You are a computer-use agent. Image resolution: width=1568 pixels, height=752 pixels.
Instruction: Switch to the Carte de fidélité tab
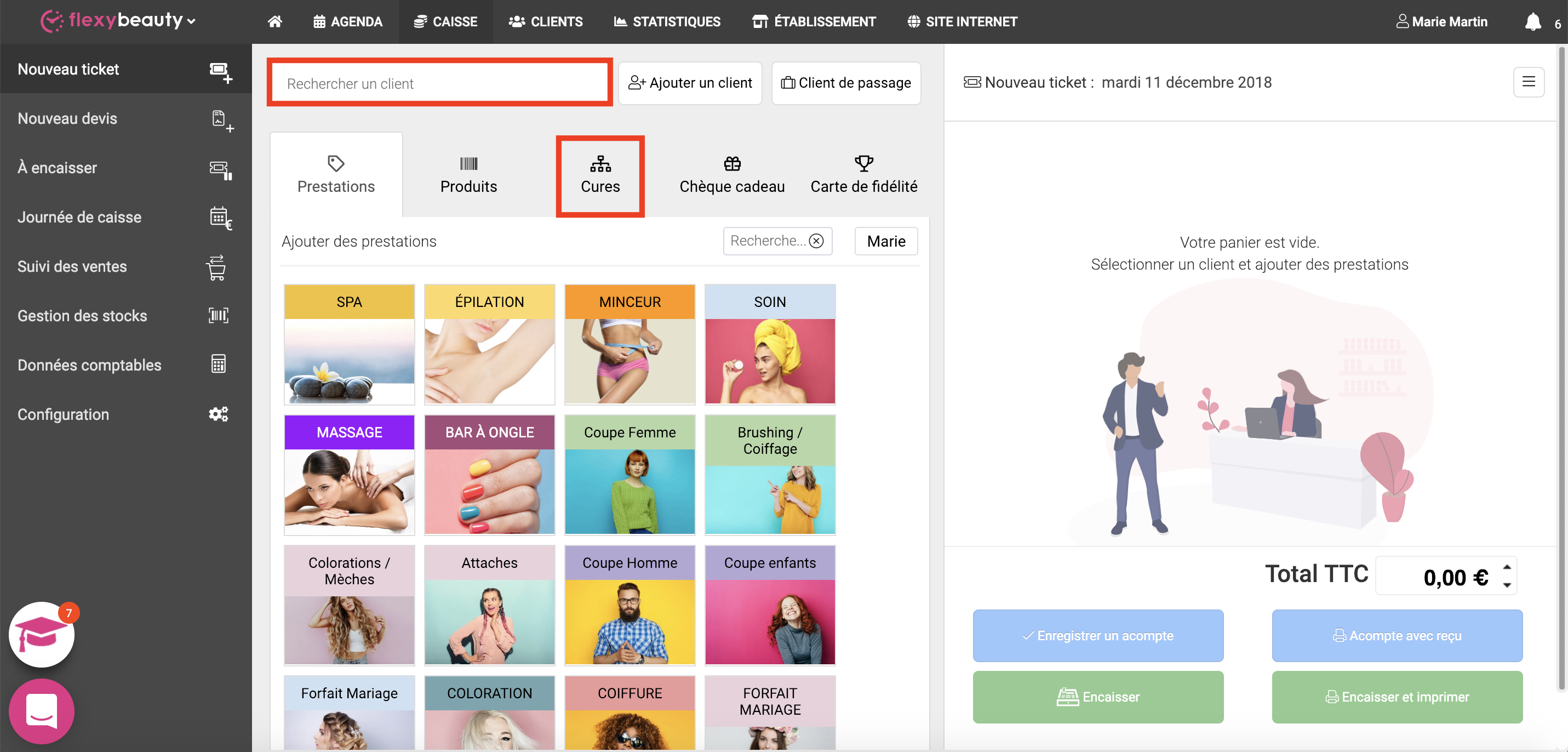(x=864, y=175)
